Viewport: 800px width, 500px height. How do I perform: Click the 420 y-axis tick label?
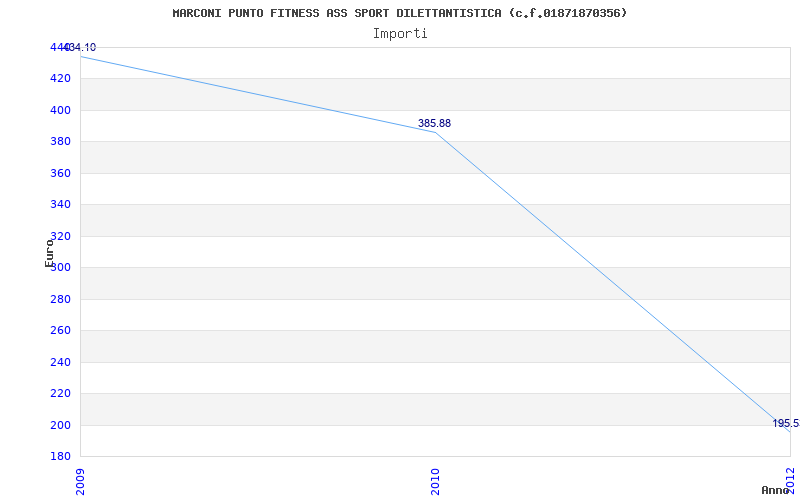[x=60, y=79]
